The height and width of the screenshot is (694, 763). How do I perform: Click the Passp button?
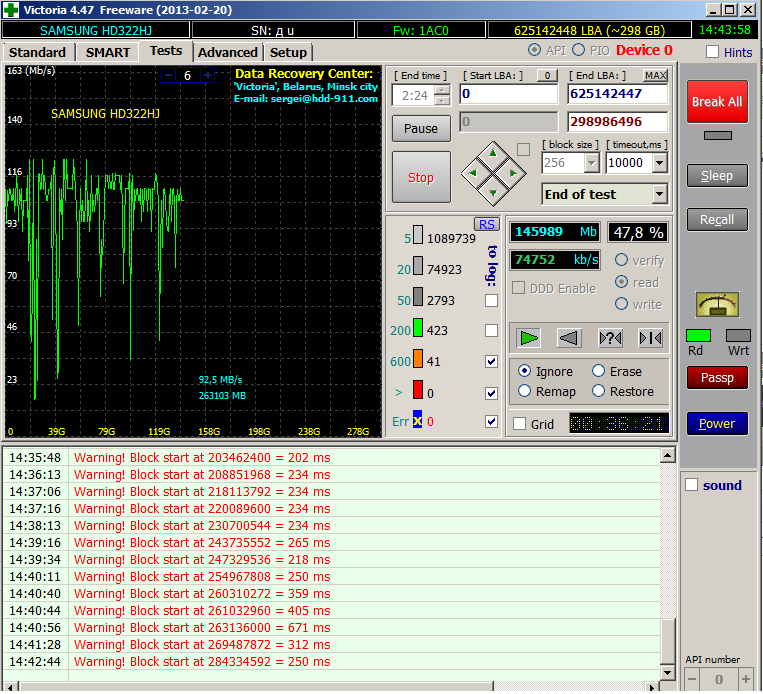tap(717, 378)
